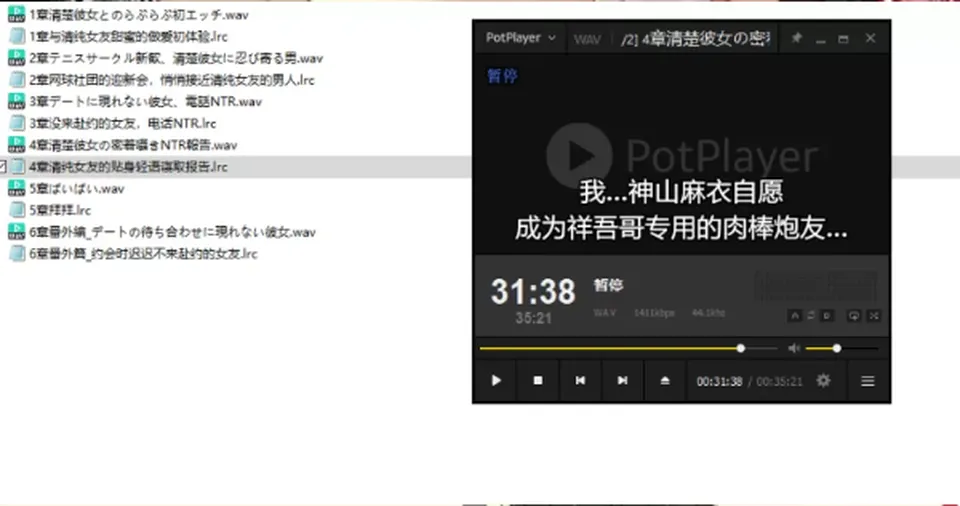Click the highlighted 4章 .lrc file icon
The width and height of the screenshot is (960, 506).
coord(17,167)
